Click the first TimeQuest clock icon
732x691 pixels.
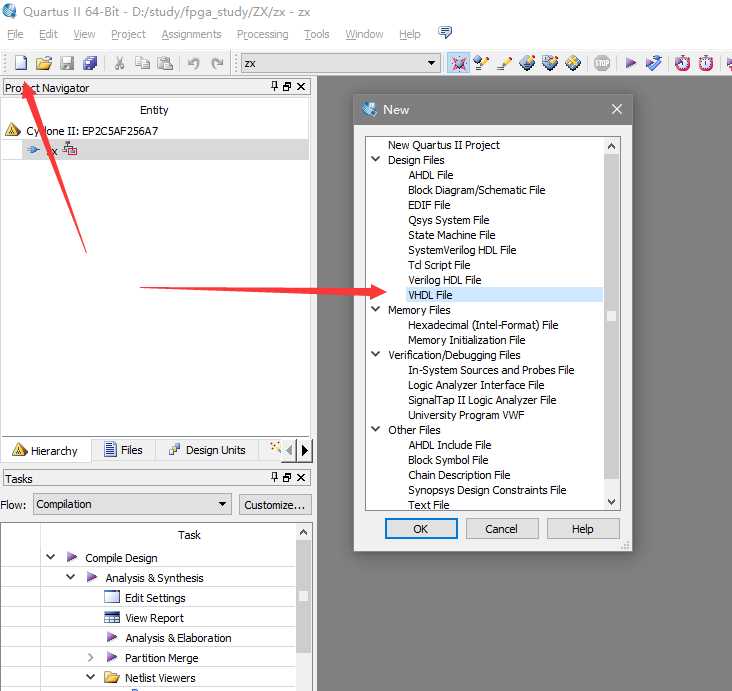pyautogui.click(x=683, y=63)
